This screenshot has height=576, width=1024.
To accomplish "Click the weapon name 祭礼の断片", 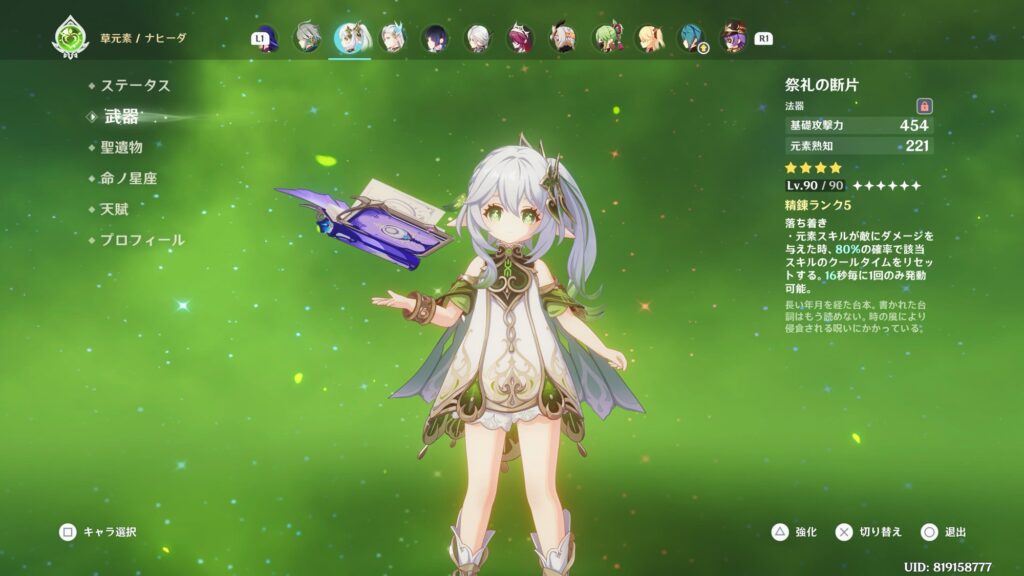I will 822,85.
